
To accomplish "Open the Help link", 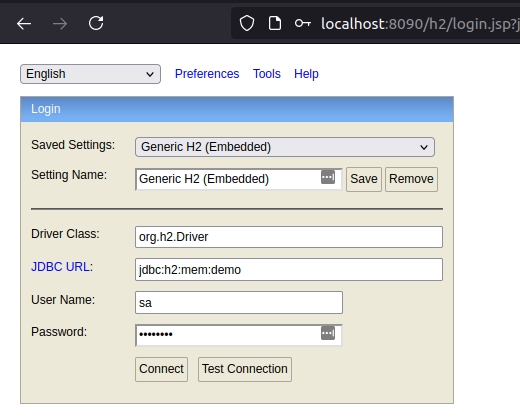I will [x=306, y=74].
